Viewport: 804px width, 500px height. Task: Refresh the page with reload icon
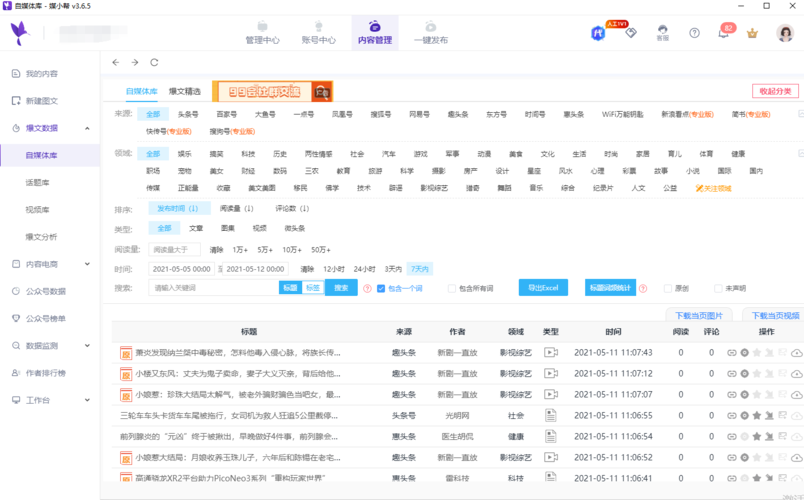coord(154,62)
